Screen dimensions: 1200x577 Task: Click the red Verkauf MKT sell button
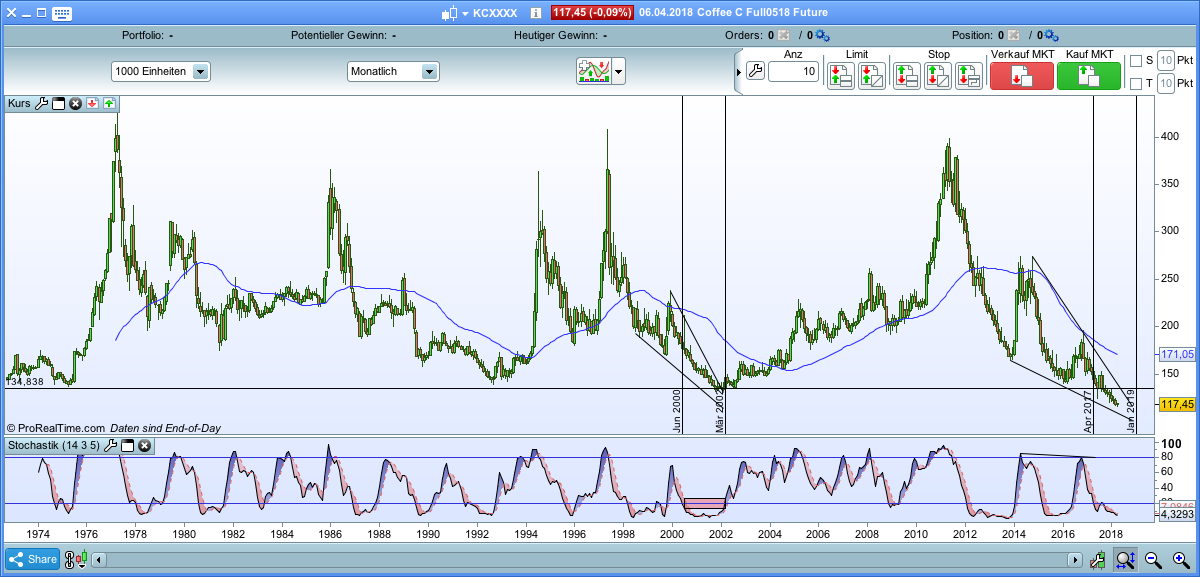pos(1021,76)
